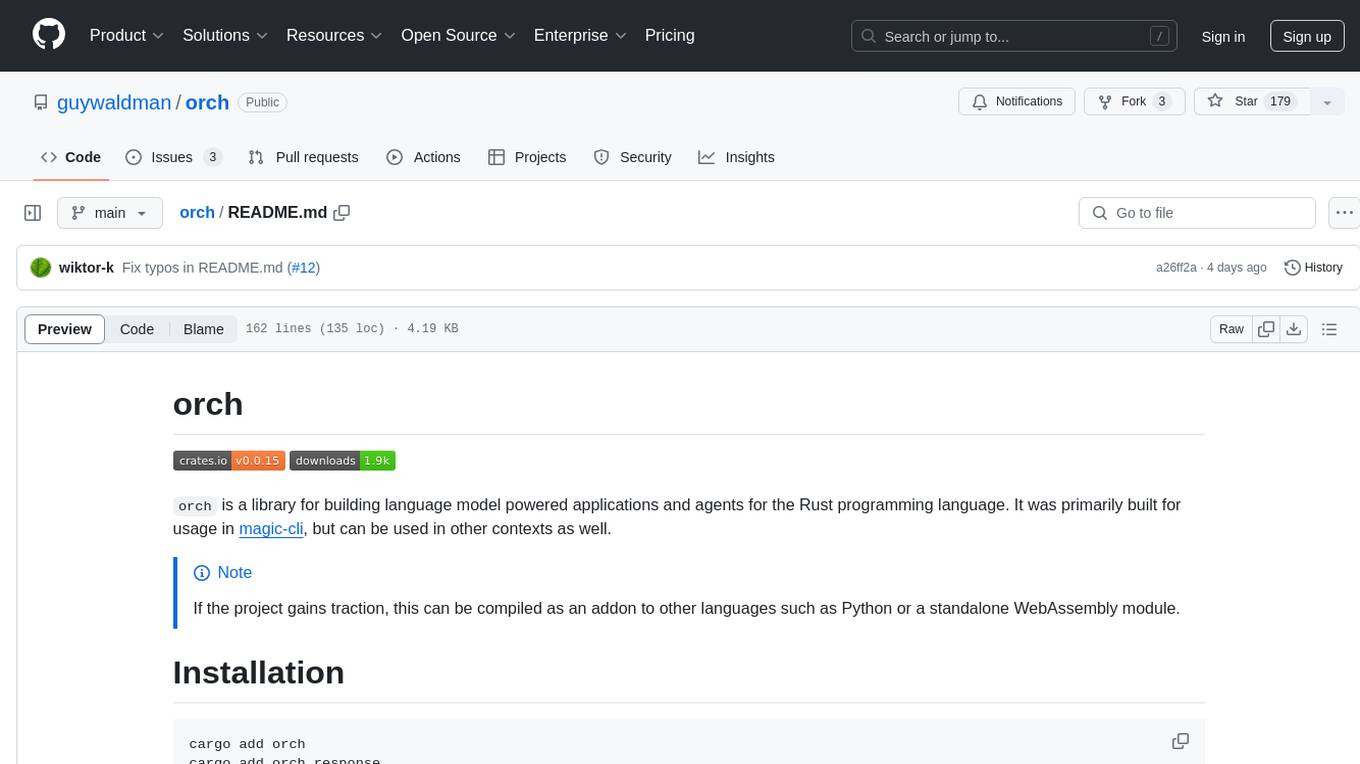Open the Enterprise dropdown
This screenshot has height=764, width=1360.
(x=581, y=35)
